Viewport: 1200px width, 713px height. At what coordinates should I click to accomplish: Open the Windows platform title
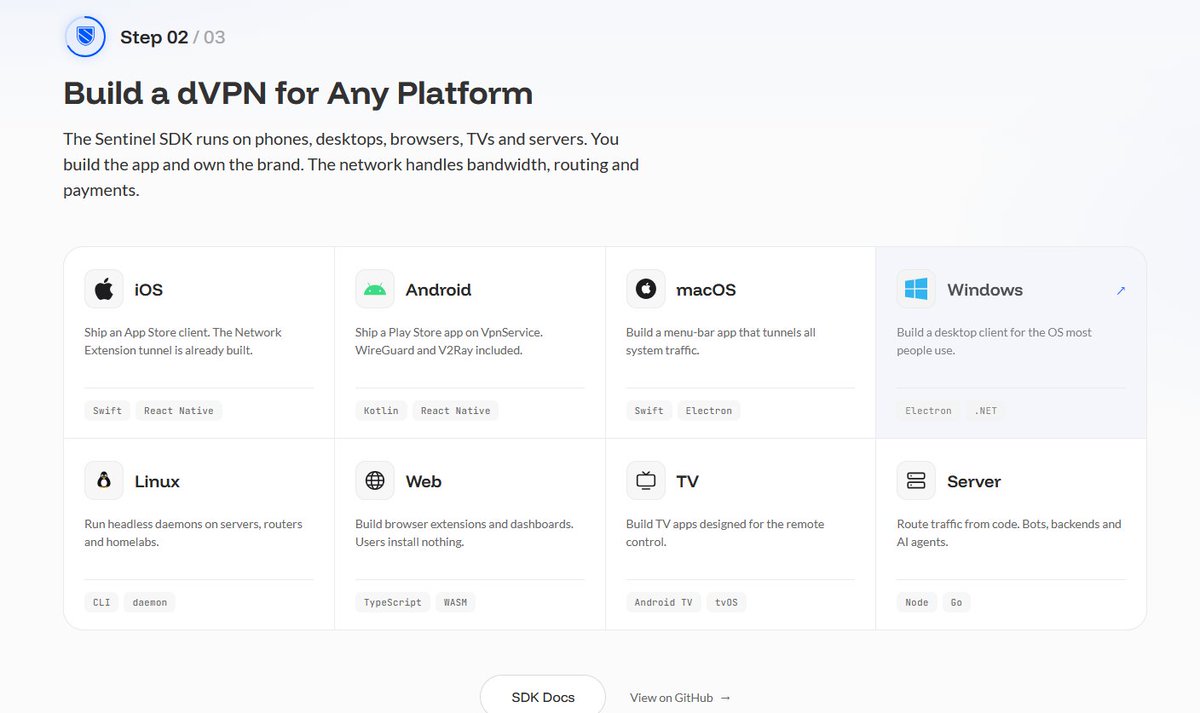(985, 290)
